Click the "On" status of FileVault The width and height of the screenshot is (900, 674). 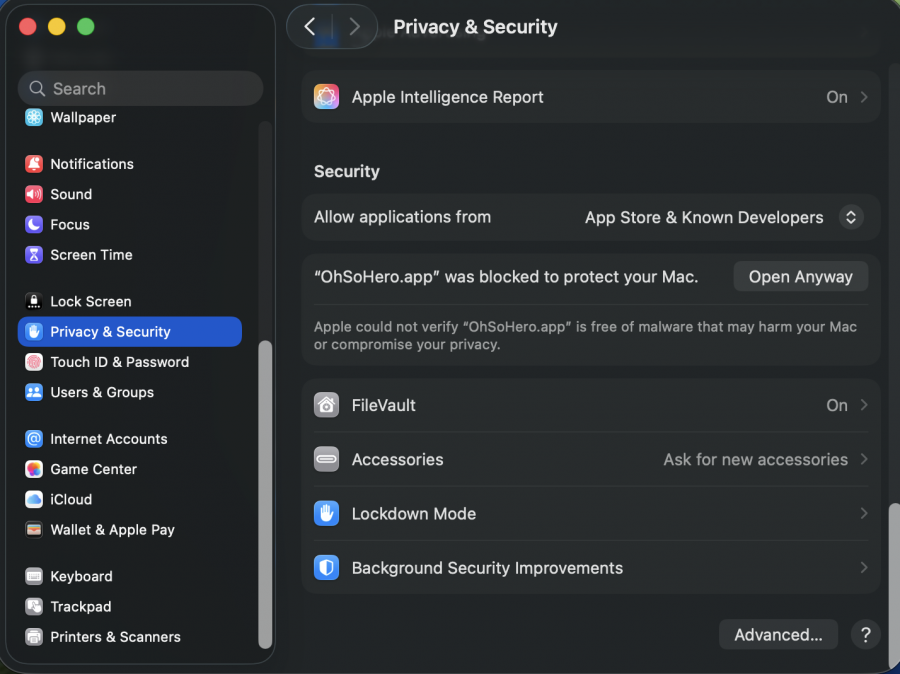837,405
